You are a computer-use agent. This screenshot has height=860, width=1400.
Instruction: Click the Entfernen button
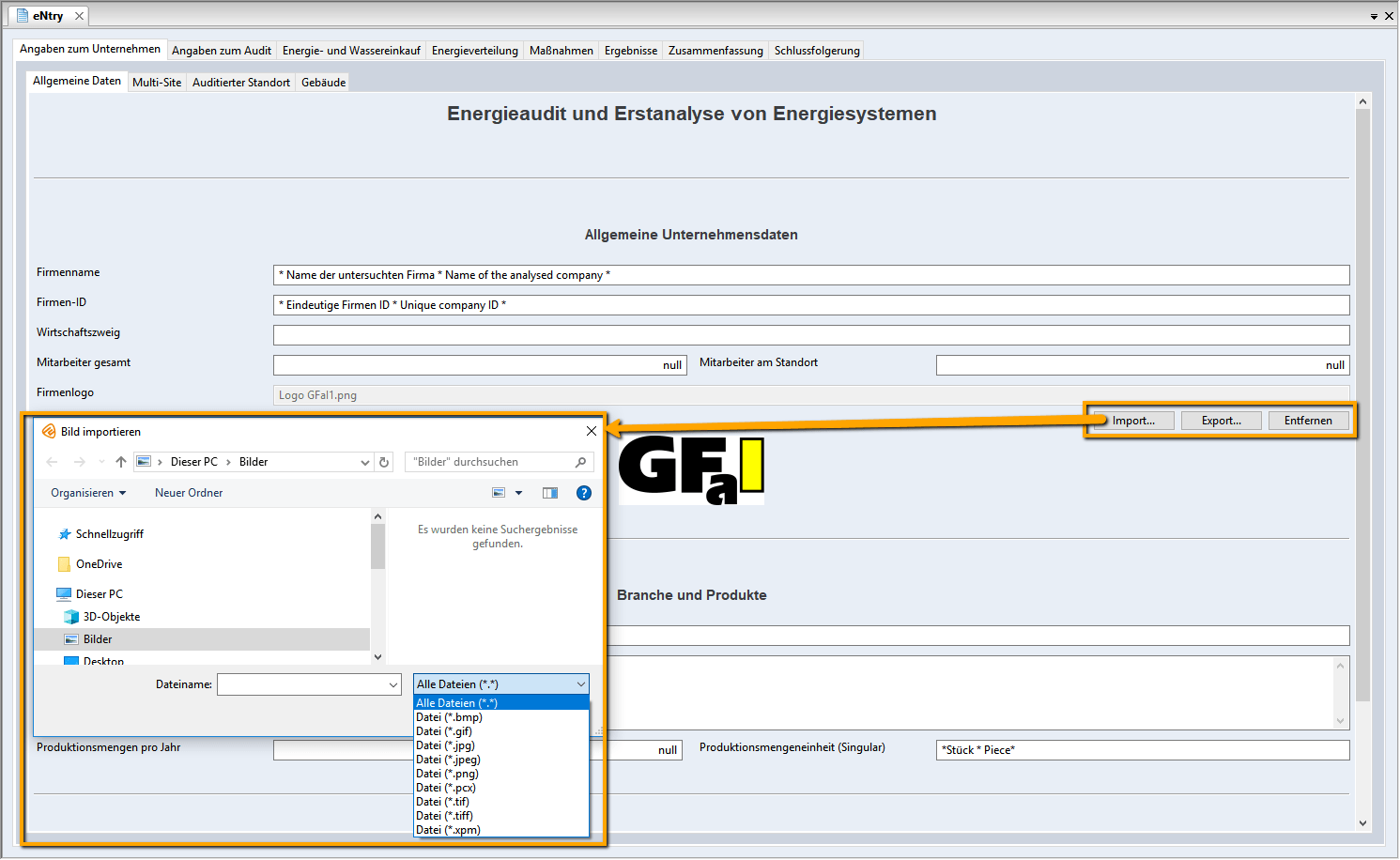(x=1308, y=421)
